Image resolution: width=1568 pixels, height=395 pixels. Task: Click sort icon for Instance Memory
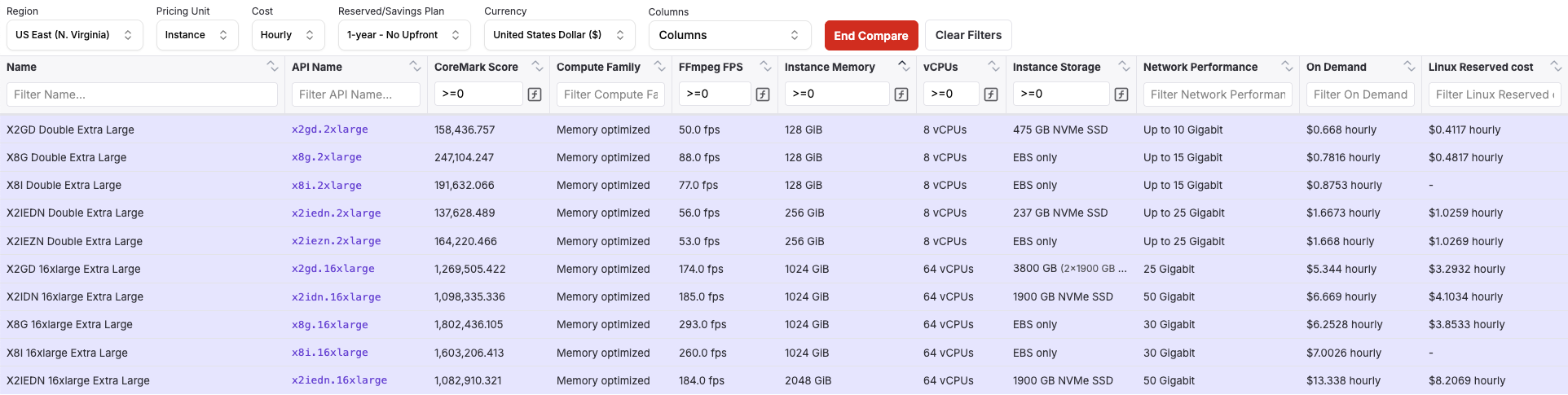pyautogui.click(x=904, y=67)
